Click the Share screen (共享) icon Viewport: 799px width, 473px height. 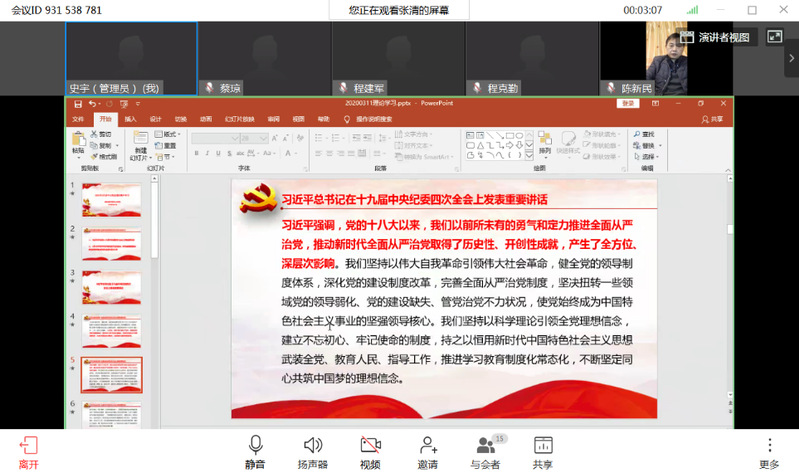543,445
